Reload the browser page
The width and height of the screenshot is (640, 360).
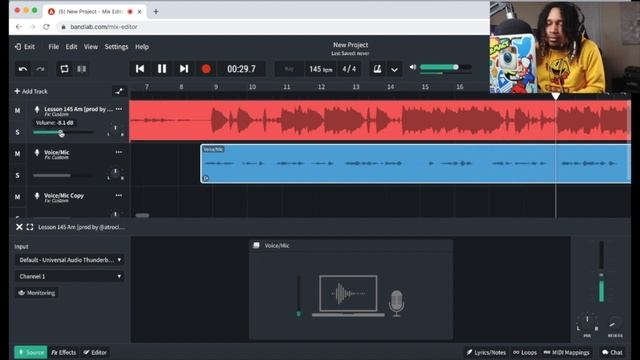tap(46, 27)
